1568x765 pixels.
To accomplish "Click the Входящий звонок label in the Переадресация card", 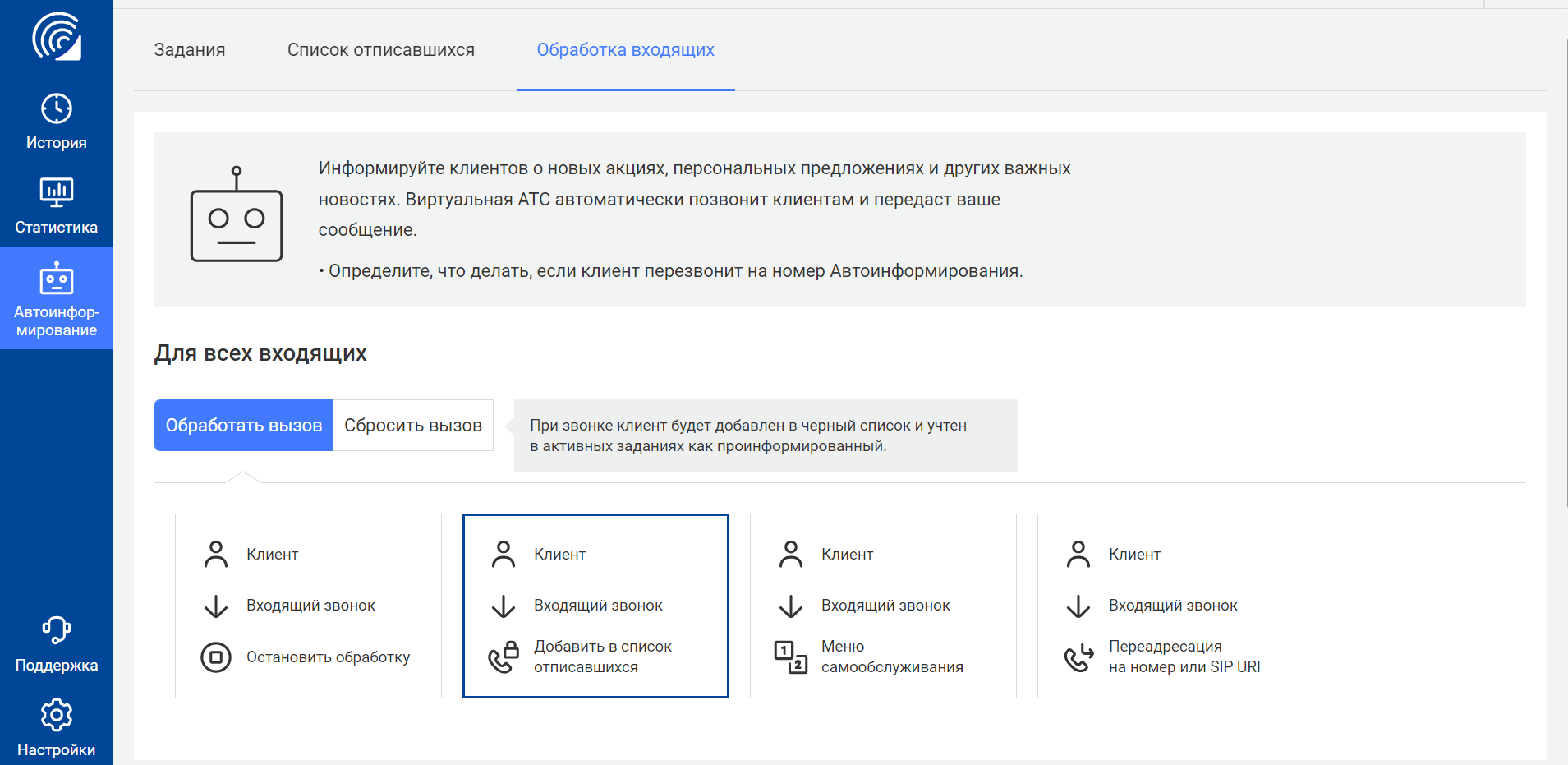I will (1173, 606).
